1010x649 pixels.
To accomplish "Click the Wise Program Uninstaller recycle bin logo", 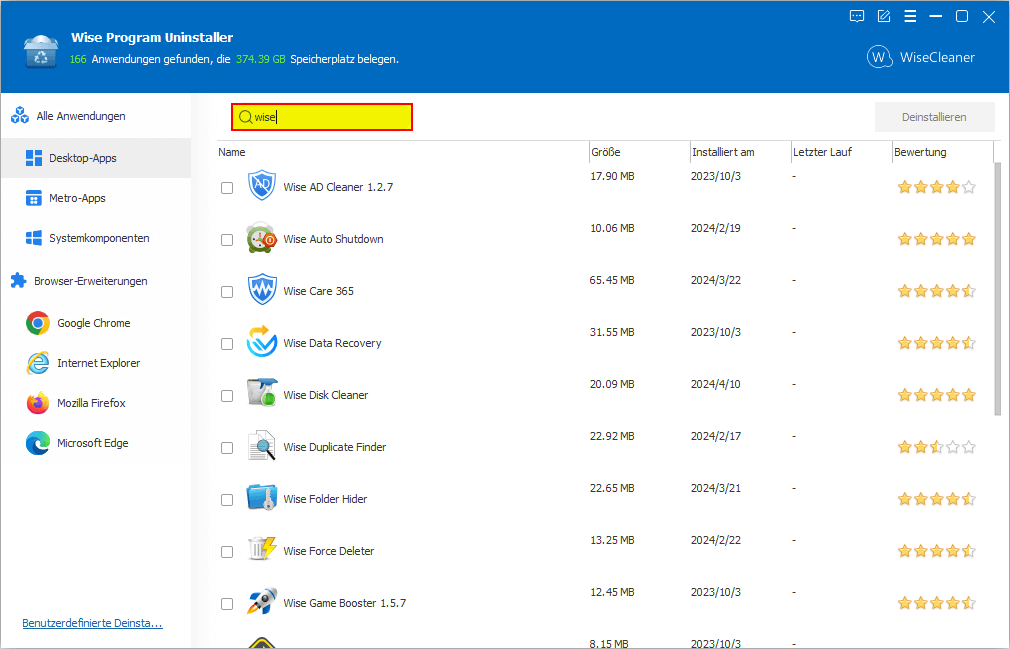I will pyautogui.click(x=41, y=51).
